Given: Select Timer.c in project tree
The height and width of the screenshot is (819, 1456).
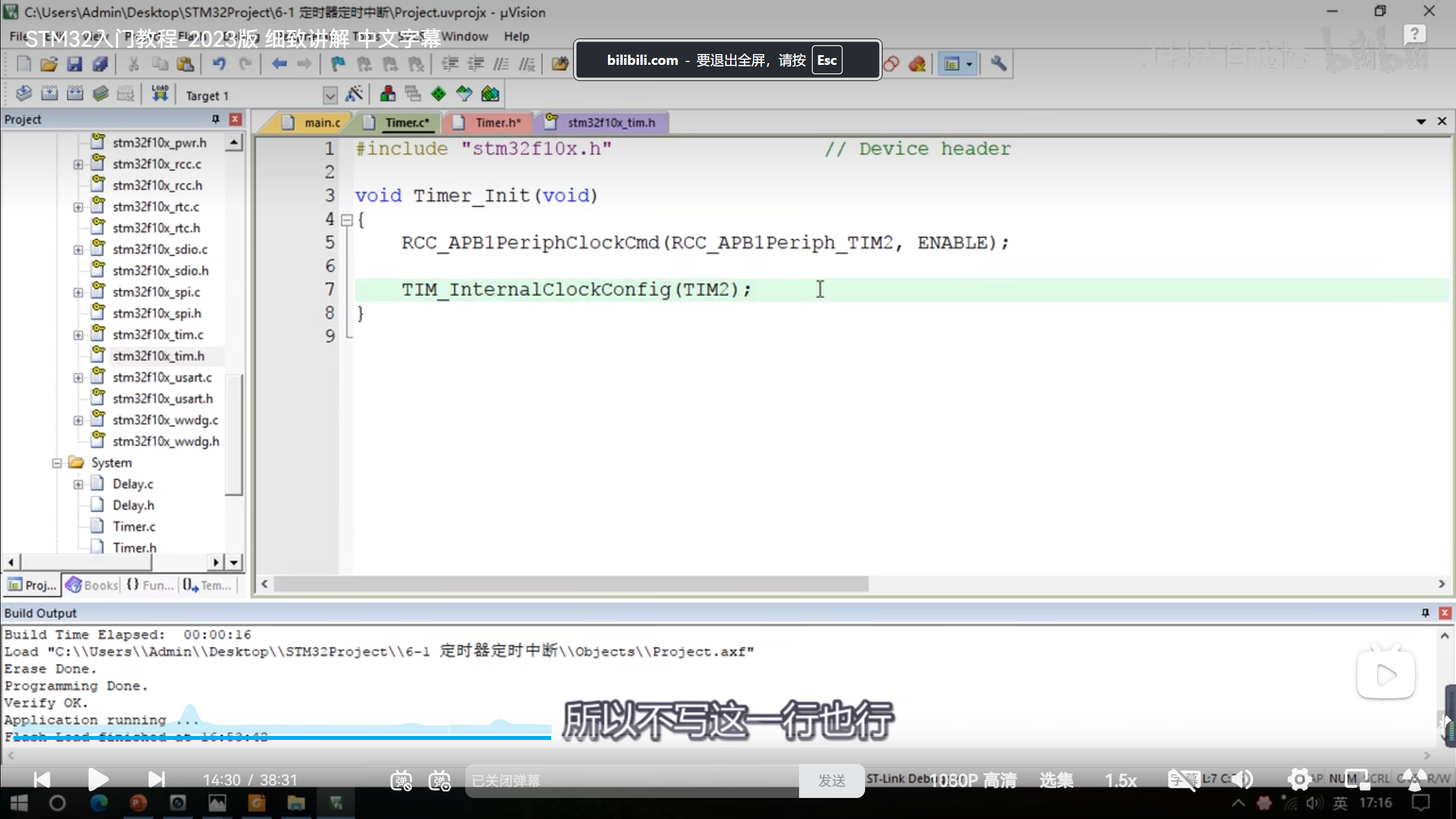Looking at the screenshot, I should tap(134, 527).
